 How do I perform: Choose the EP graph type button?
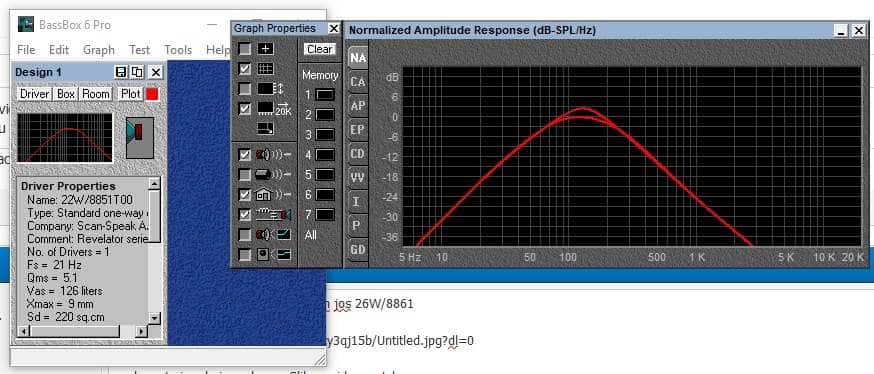358,130
